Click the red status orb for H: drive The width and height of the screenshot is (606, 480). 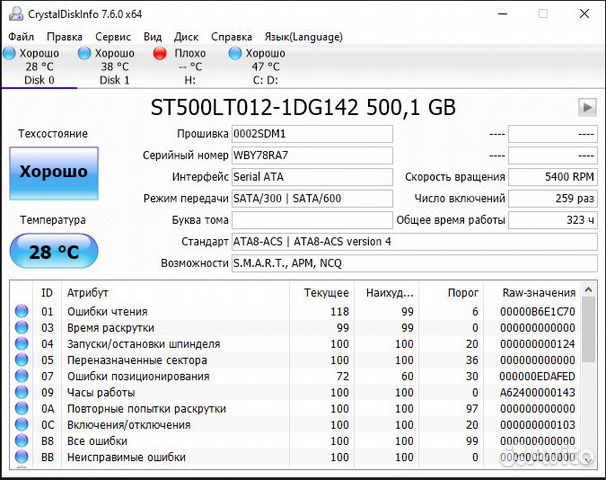click(x=160, y=53)
